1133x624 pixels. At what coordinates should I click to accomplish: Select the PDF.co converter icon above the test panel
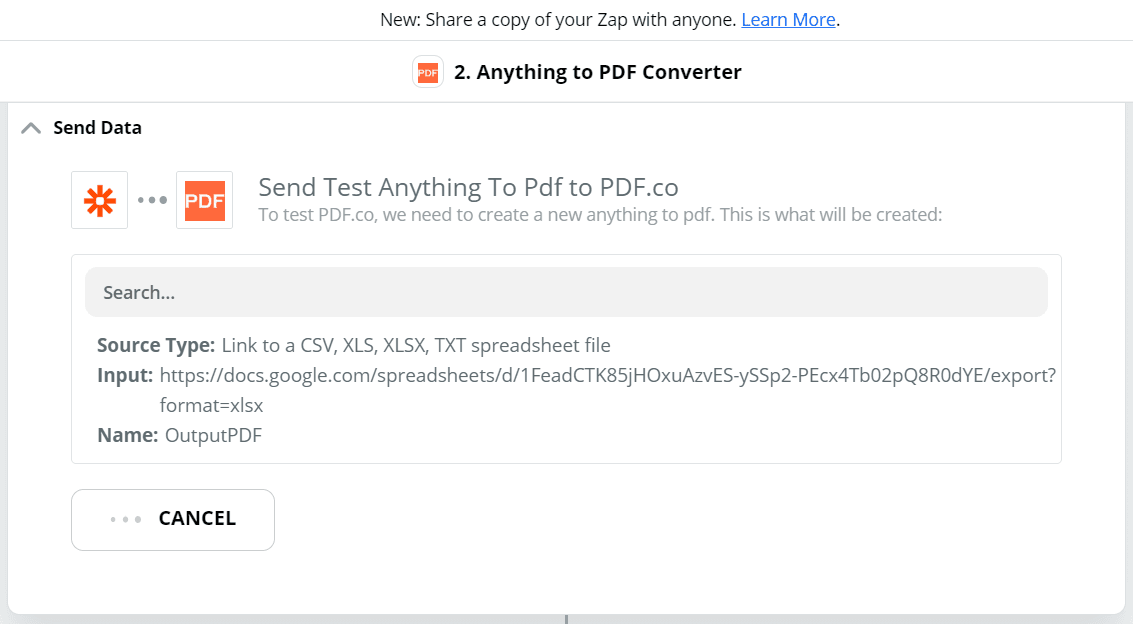(x=204, y=200)
